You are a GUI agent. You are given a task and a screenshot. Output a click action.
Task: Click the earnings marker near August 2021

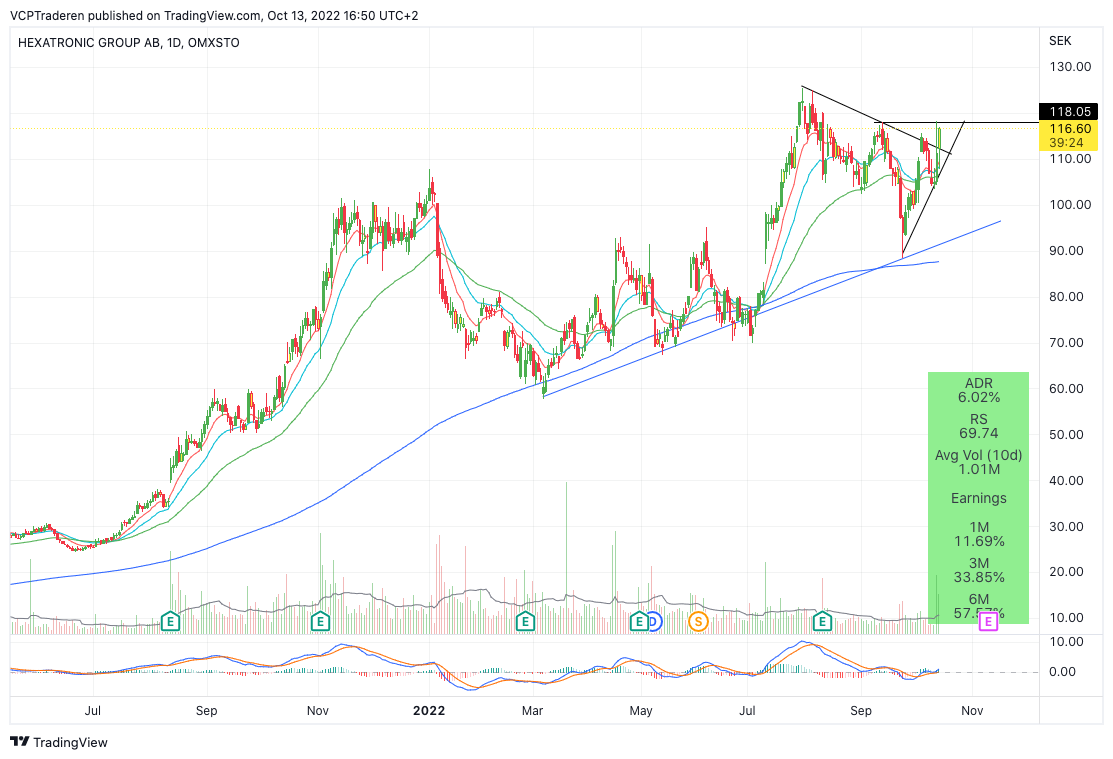click(170, 622)
